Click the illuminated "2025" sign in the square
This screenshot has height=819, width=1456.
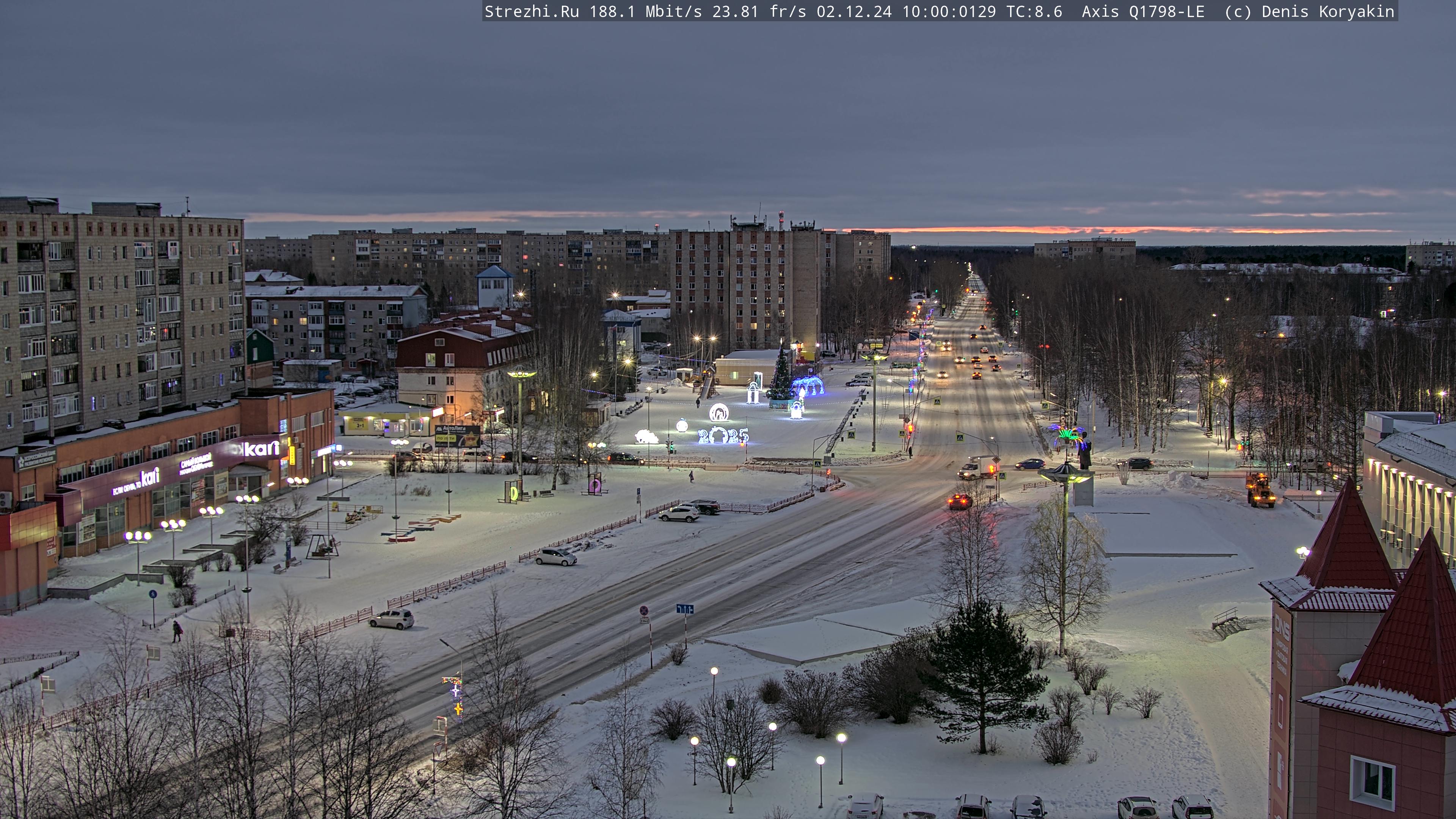pos(723,436)
